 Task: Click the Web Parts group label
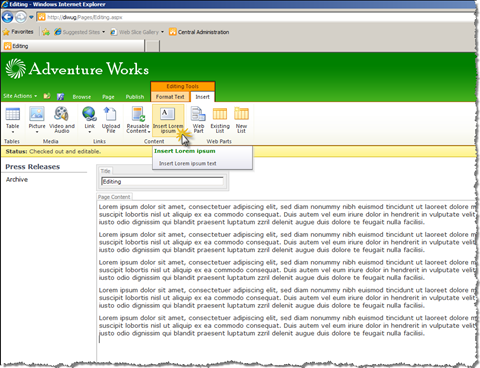[x=219, y=141]
